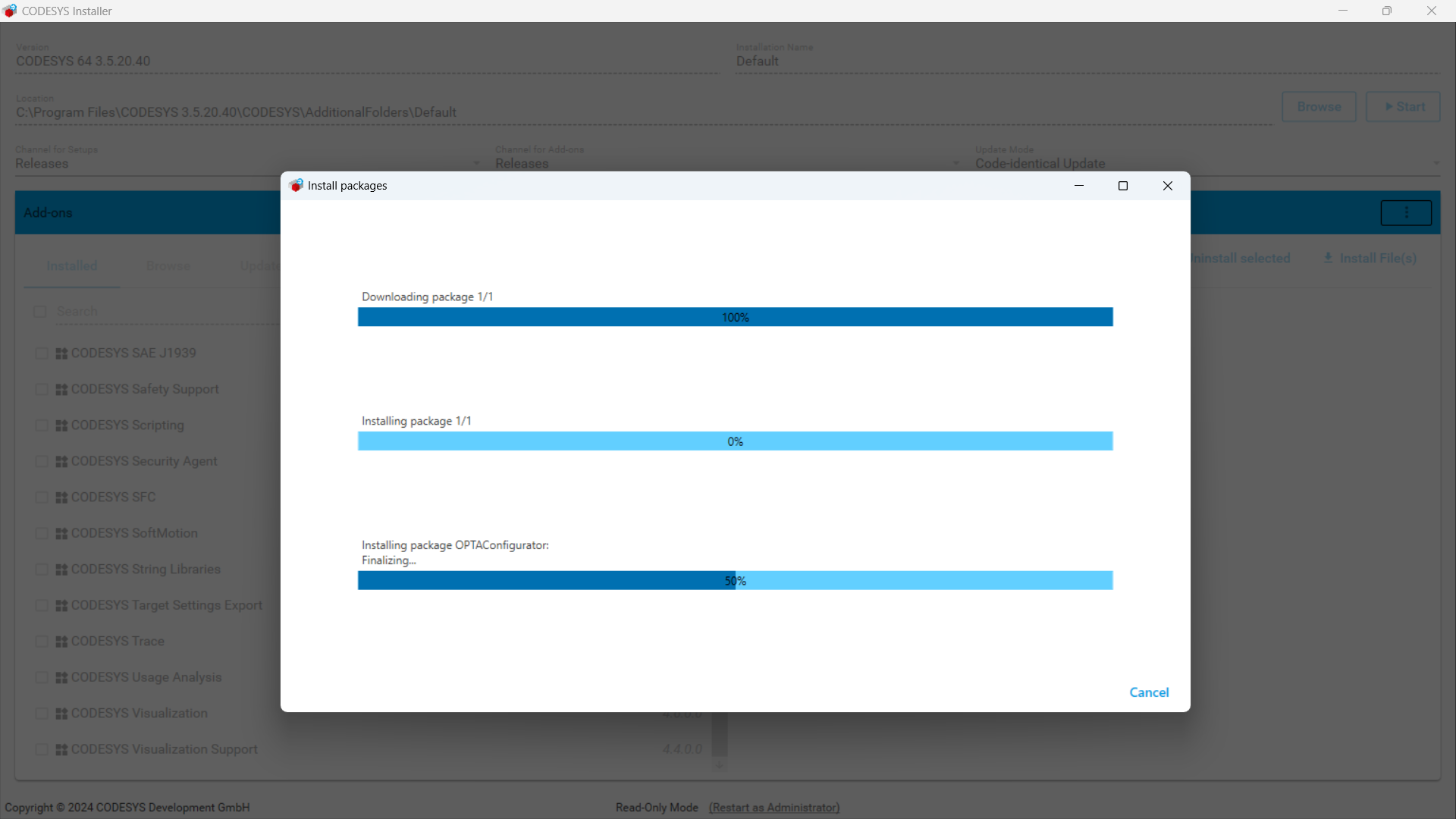Check the CODESYS Trace checkbox

(x=42, y=642)
